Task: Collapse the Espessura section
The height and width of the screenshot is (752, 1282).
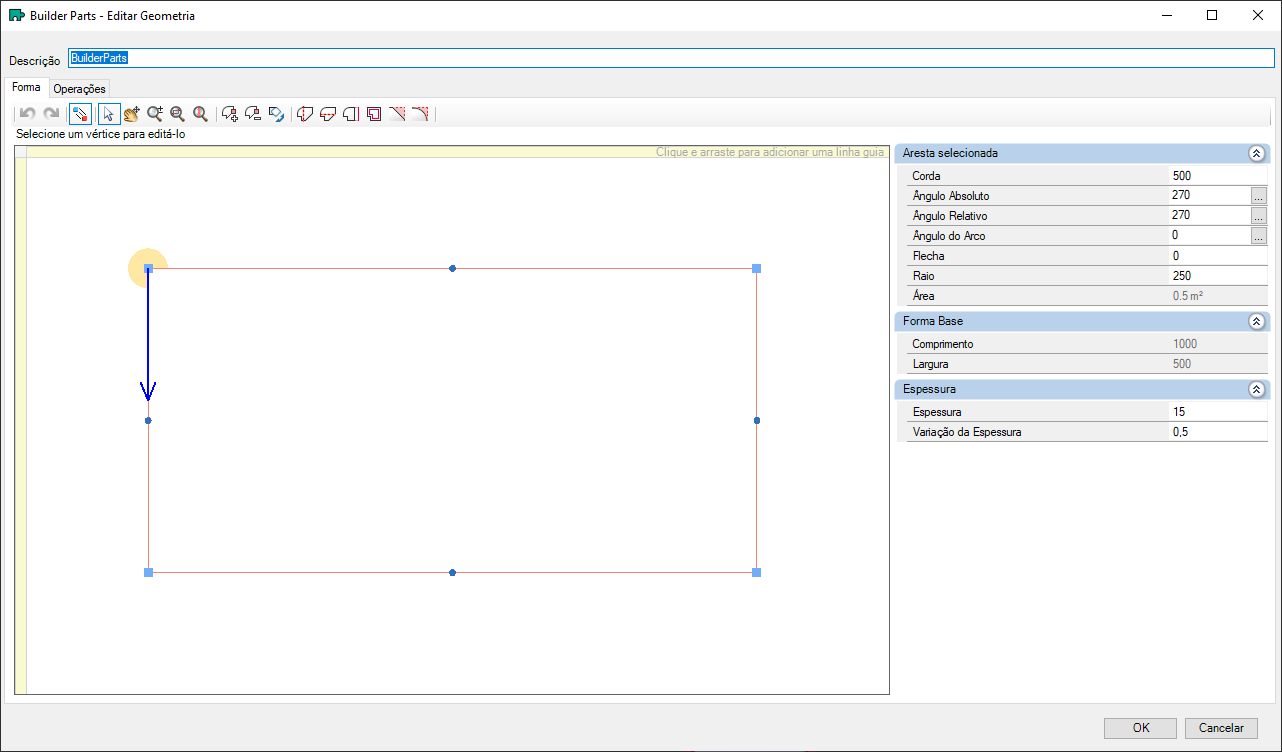Action: click(x=1256, y=390)
